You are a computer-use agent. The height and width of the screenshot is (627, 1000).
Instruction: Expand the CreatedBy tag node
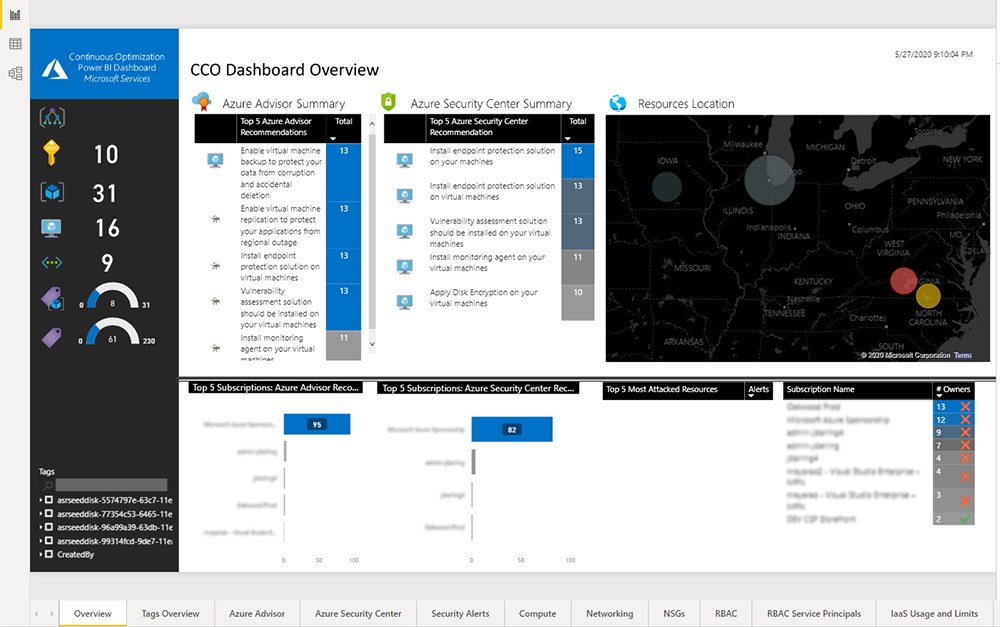[x=41, y=554]
